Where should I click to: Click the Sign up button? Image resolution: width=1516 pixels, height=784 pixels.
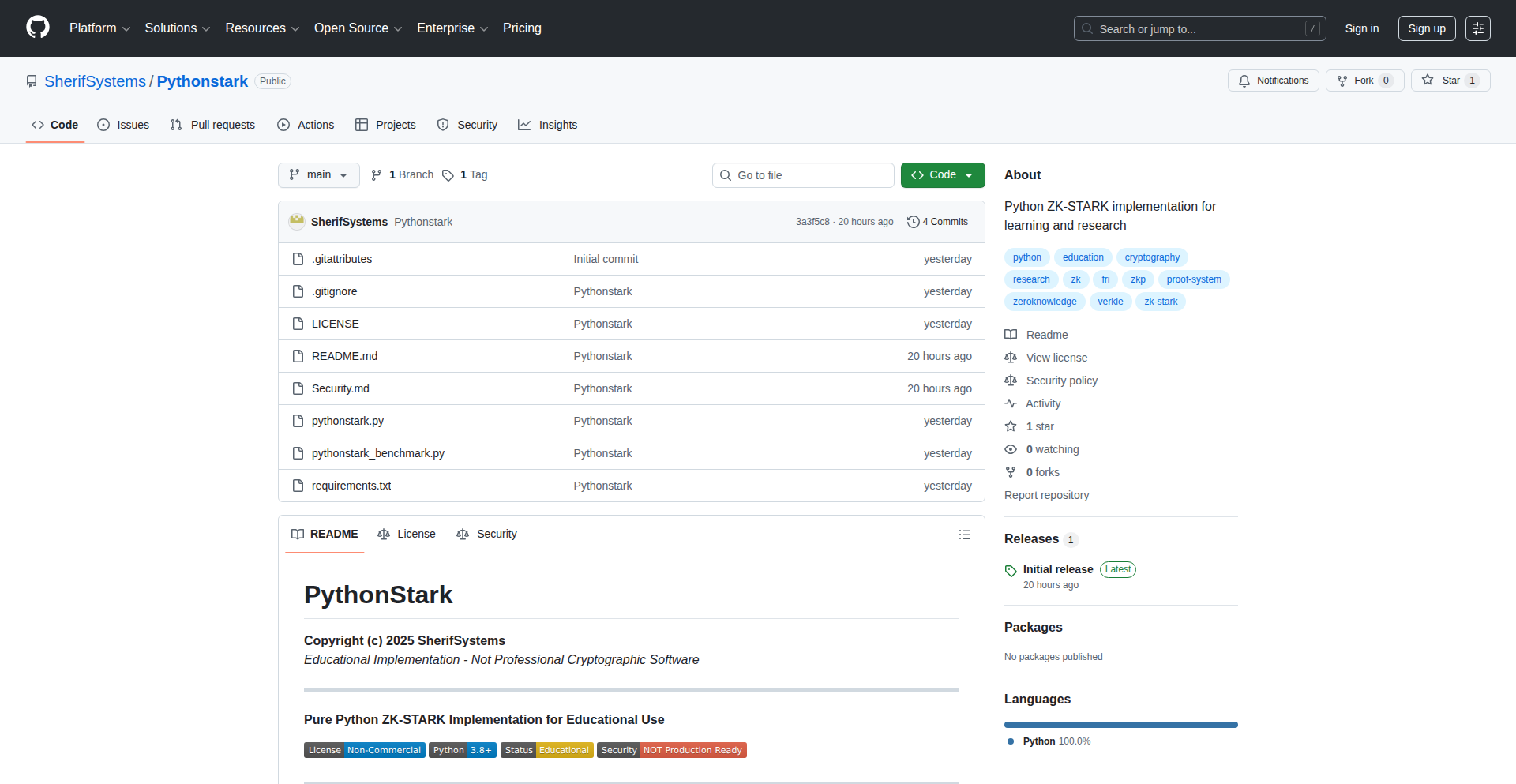click(x=1426, y=28)
